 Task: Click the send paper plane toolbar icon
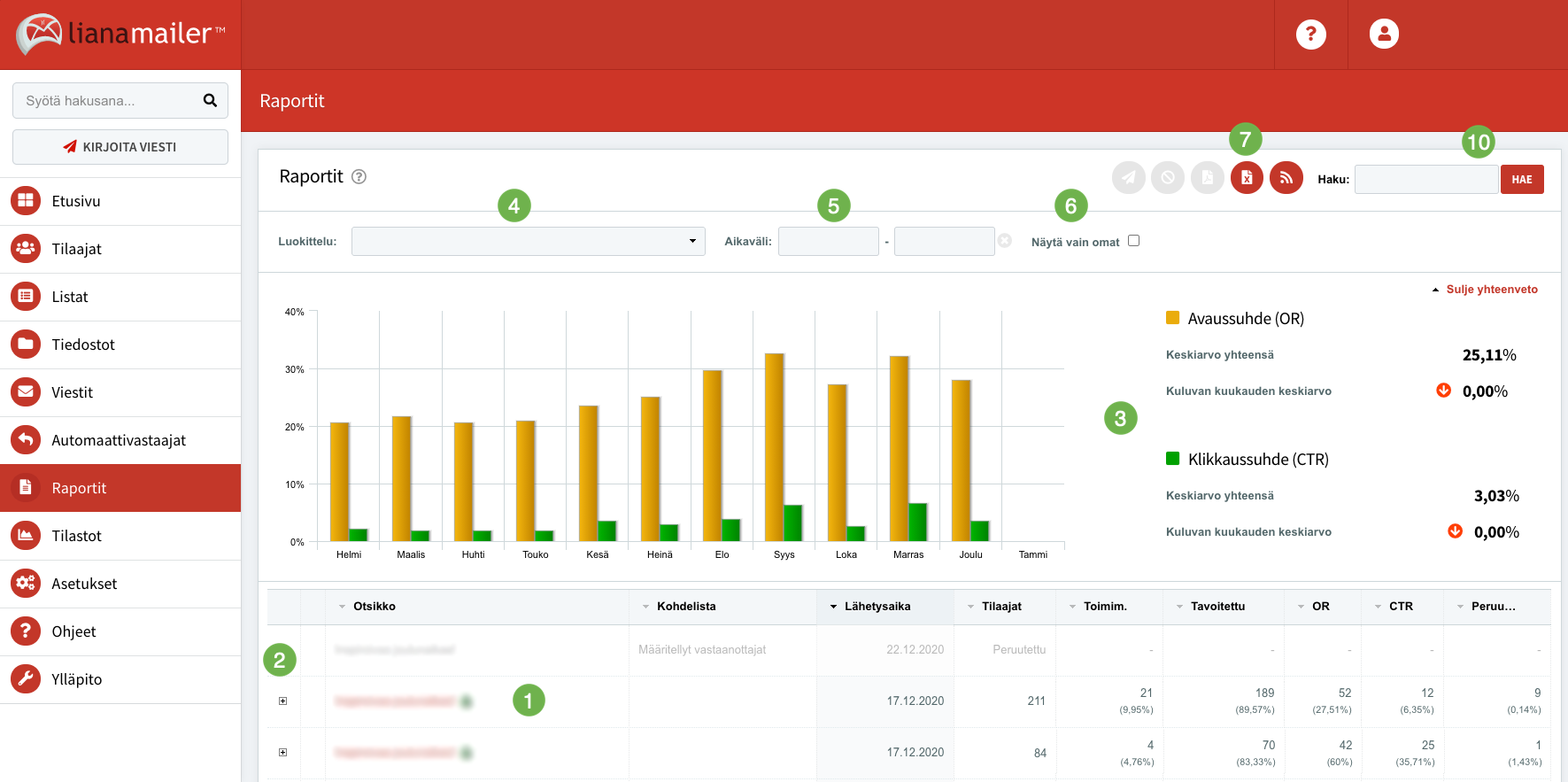tap(1129, 178)
